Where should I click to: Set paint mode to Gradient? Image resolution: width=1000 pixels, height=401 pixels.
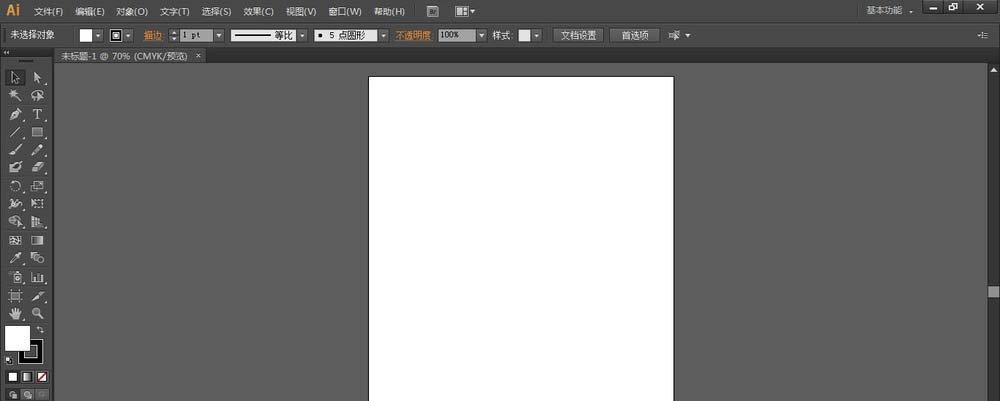click(x=27, y=377)
